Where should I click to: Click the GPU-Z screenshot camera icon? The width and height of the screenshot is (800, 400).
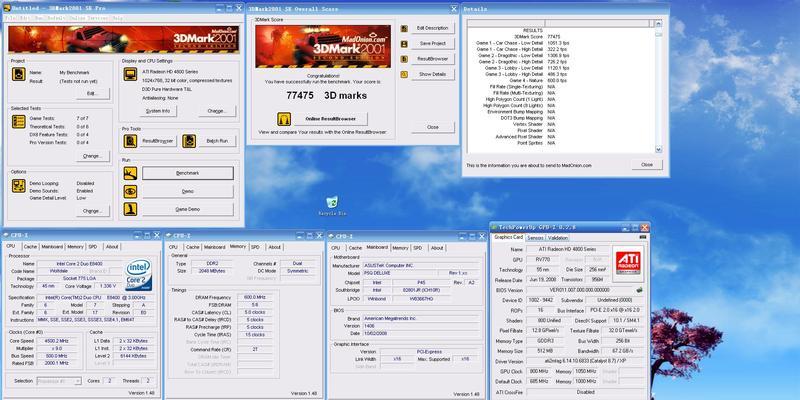tap(643, 237)
